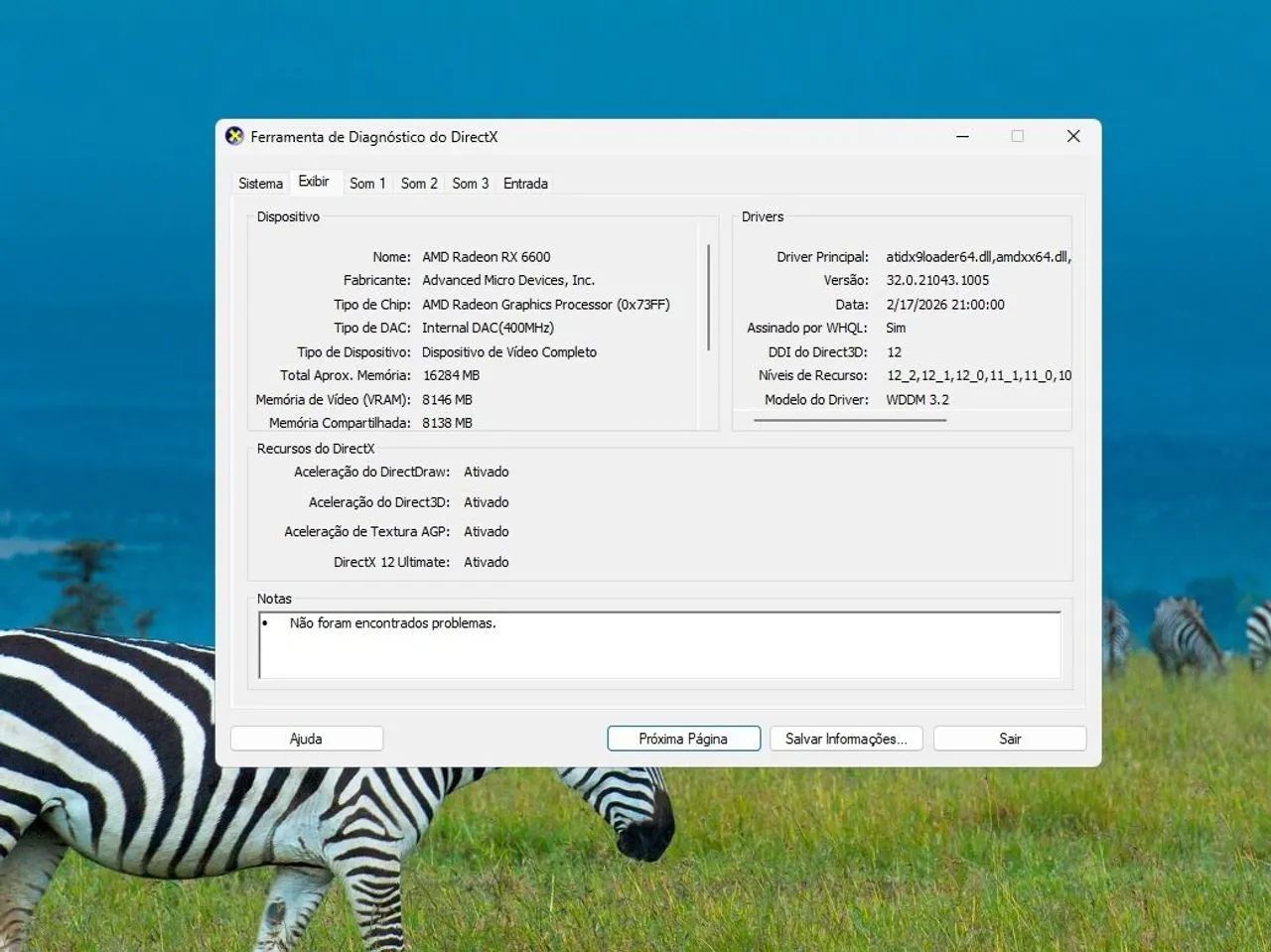
Task: Click the DirectX diagnostic tool title icon
Action: (x=234, y=136)
